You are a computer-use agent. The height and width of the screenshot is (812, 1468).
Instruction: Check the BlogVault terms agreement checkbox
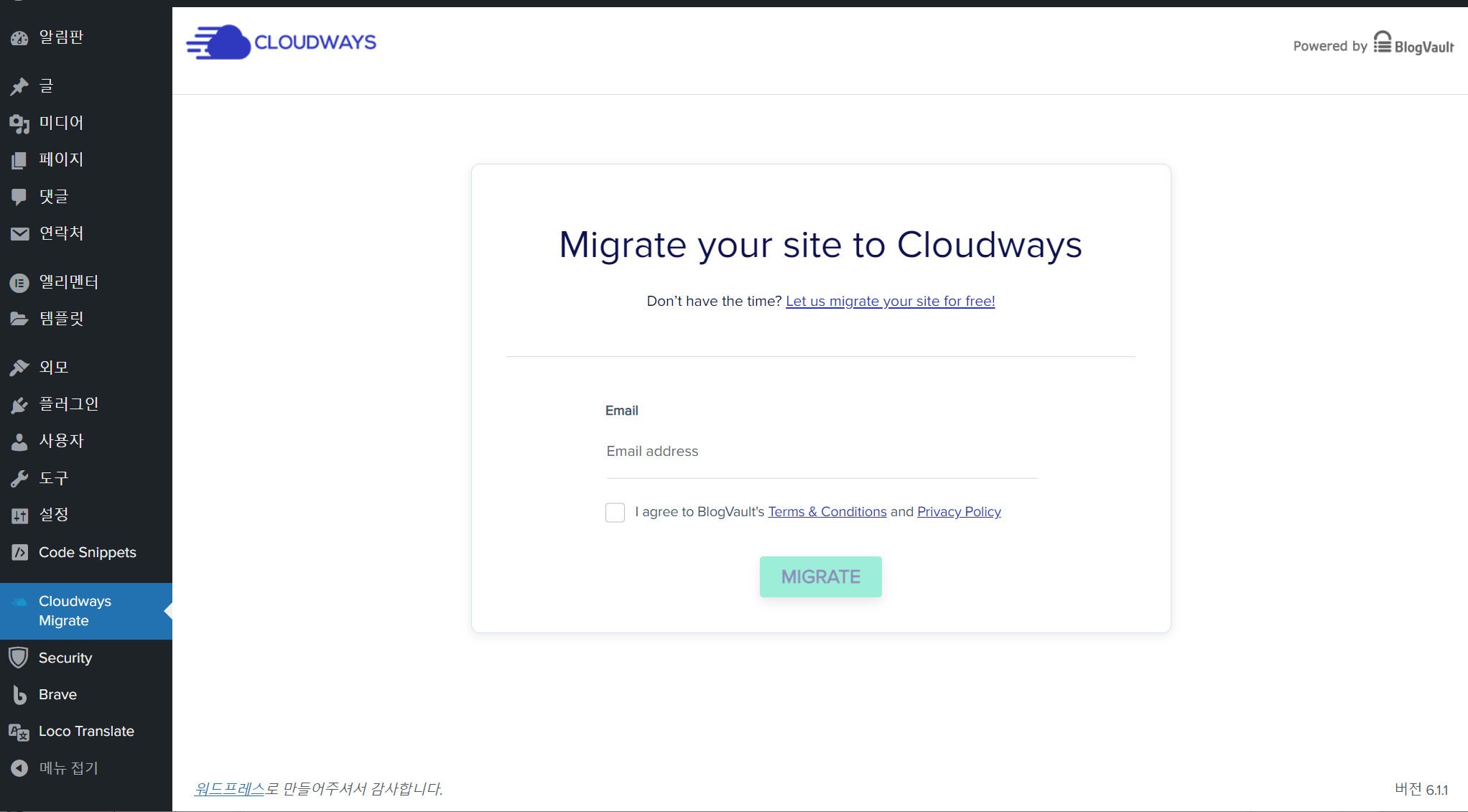(x=615, y=512)
